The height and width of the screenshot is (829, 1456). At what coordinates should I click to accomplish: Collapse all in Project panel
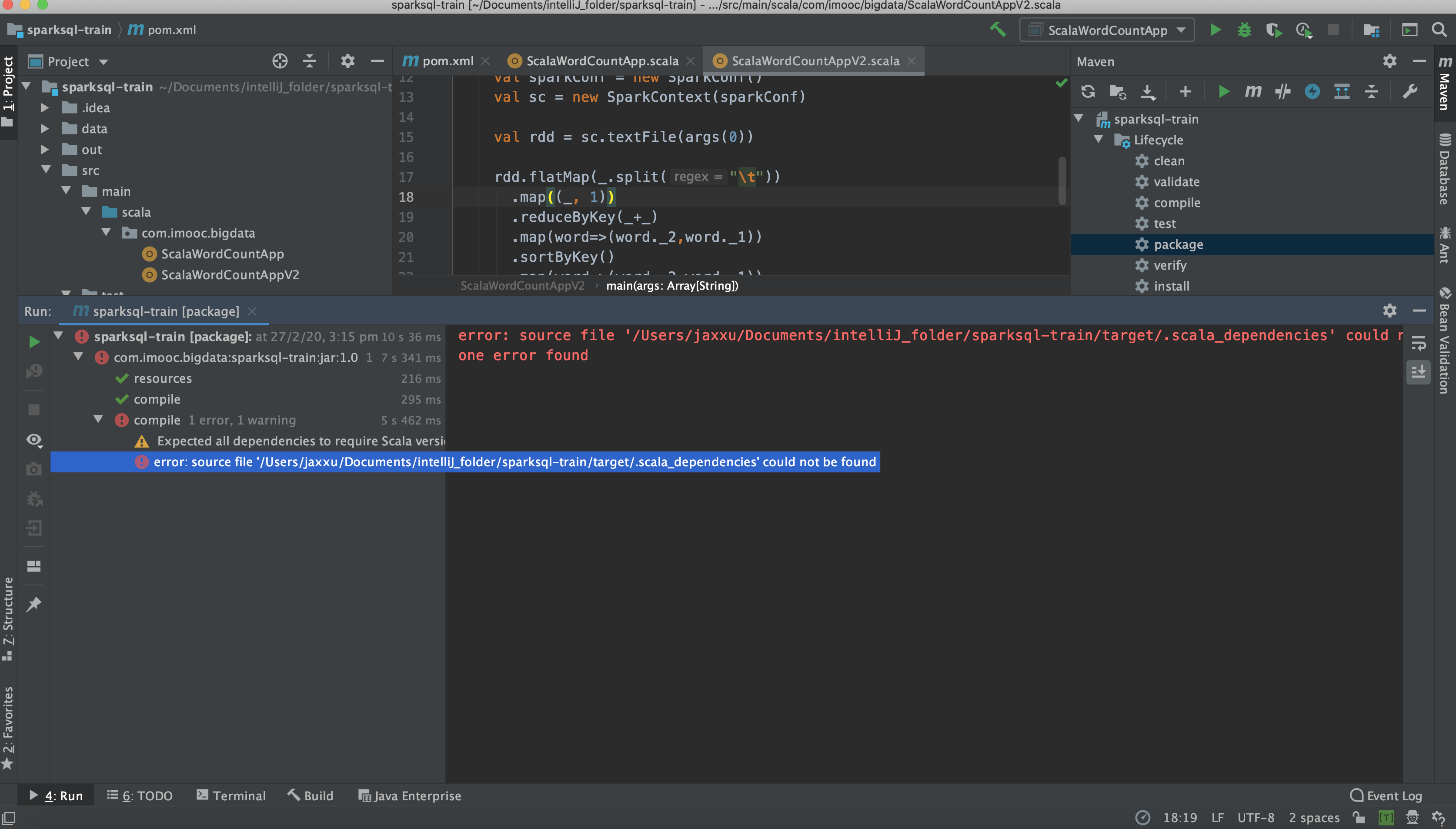pos(310,61)
